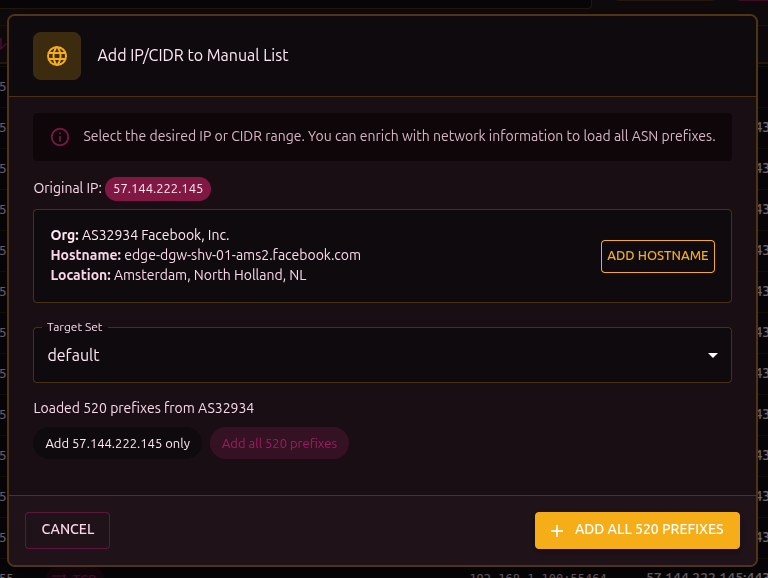This screenshot has height=578, width=768.
Task: Click the info circle icon in banner
Action: pyautogui.click(x=60, y=137)
